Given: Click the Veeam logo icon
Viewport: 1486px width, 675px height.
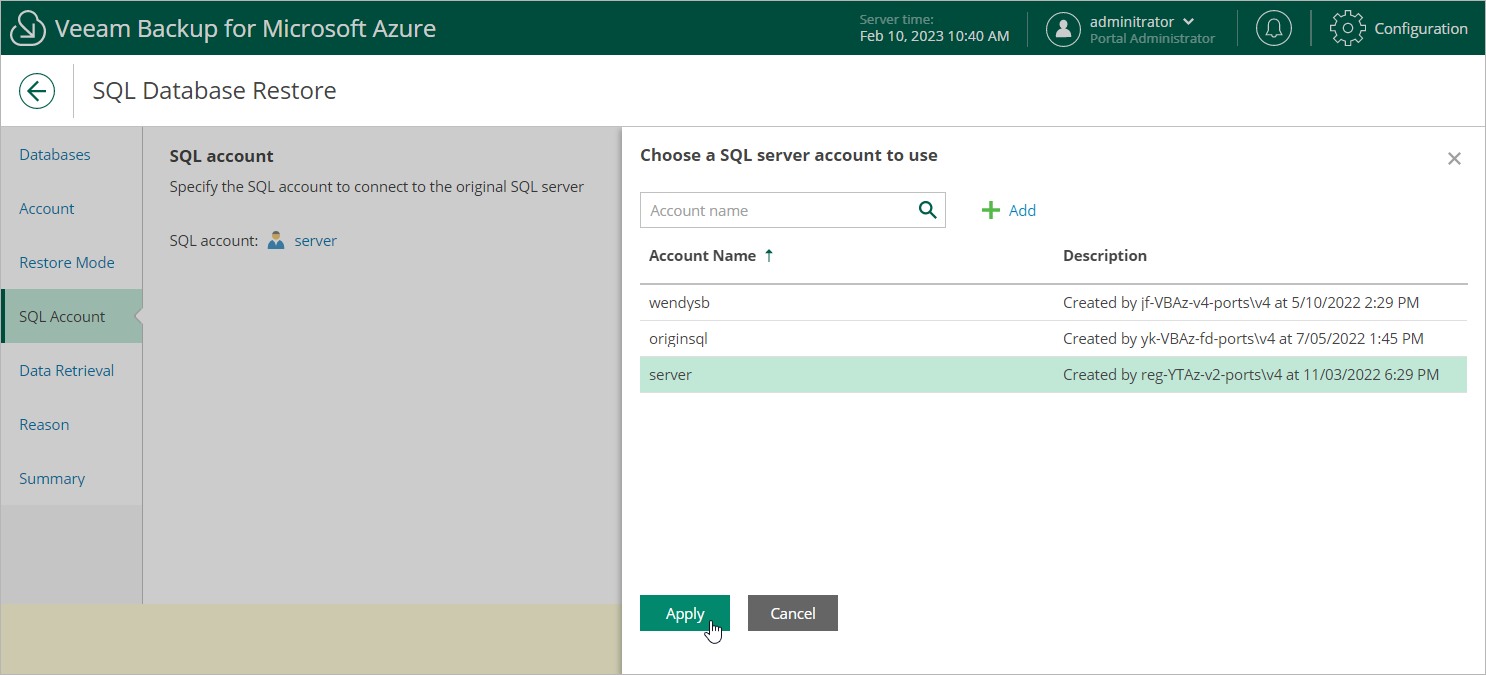Looking at the screenshot, I should pos(28,28).
